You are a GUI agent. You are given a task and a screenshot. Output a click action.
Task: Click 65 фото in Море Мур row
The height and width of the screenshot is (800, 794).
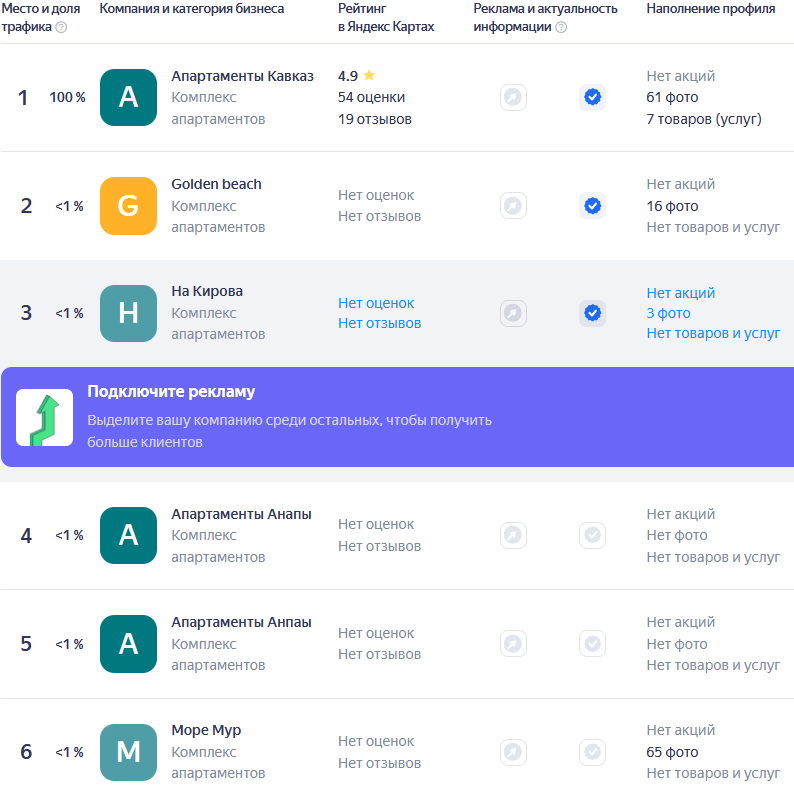coord(672,752)
